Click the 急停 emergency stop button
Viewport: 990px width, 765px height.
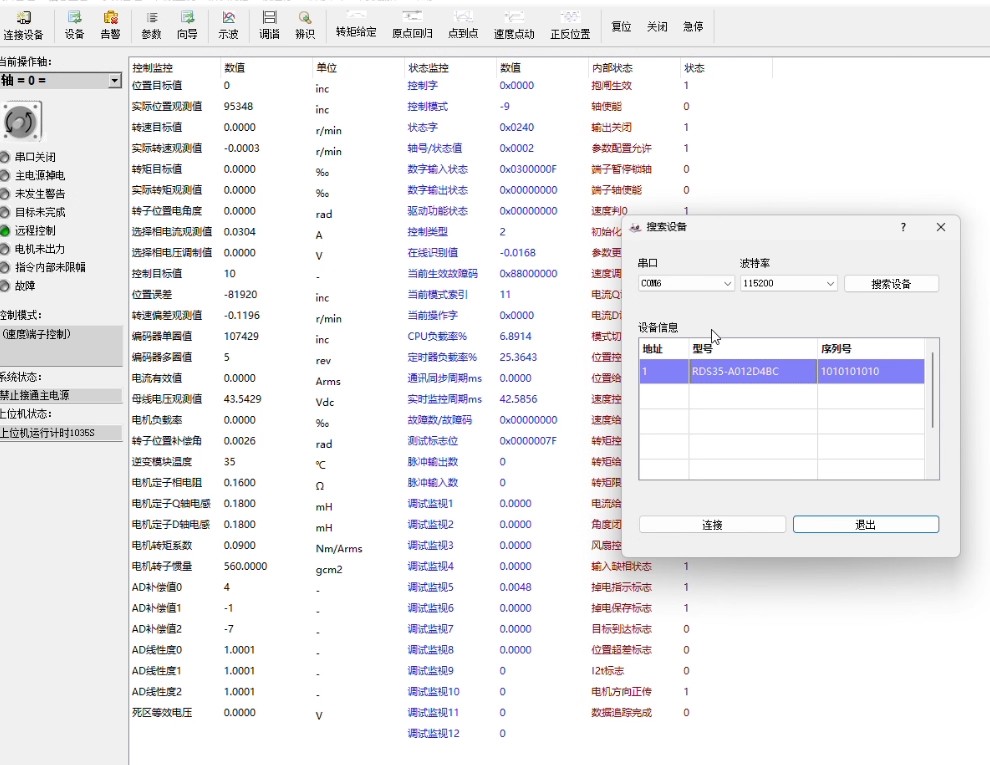click(693, 27)
